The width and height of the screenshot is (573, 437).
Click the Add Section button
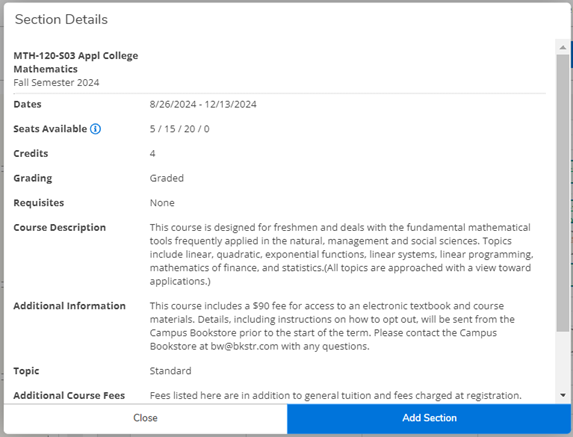tap(429, 418)
